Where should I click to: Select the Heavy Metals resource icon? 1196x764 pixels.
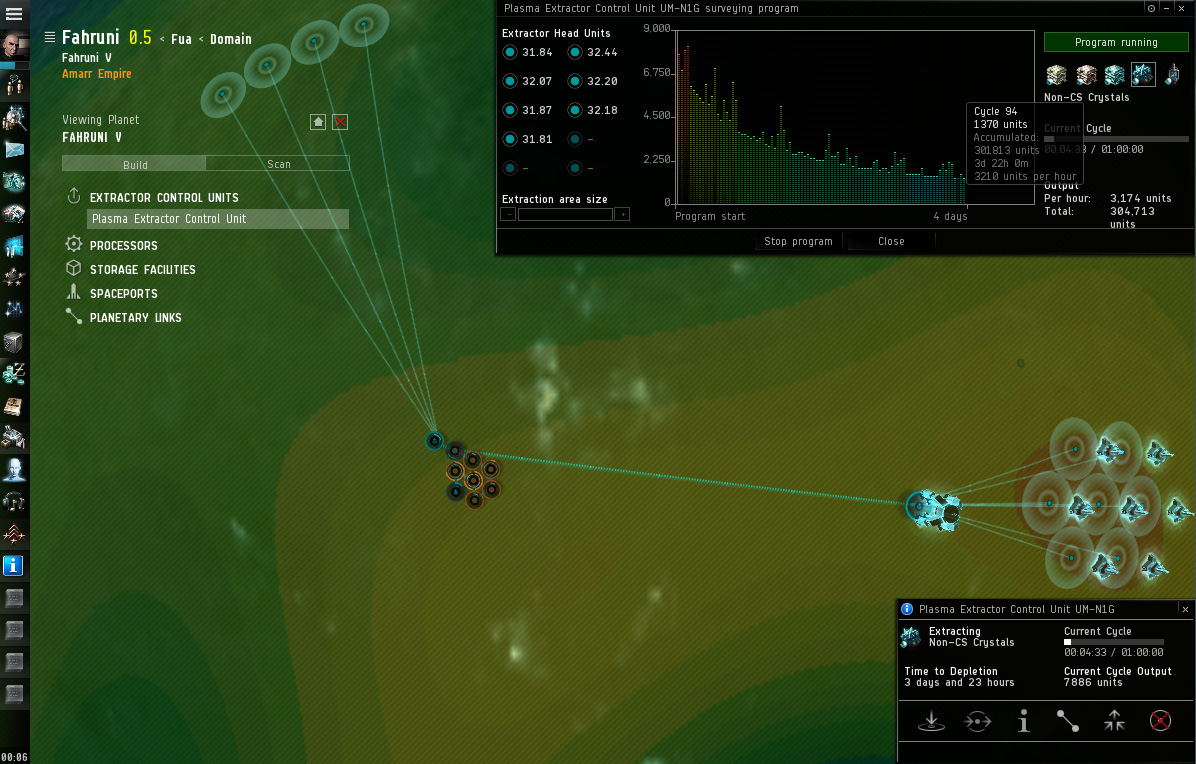coord(1086,75)
